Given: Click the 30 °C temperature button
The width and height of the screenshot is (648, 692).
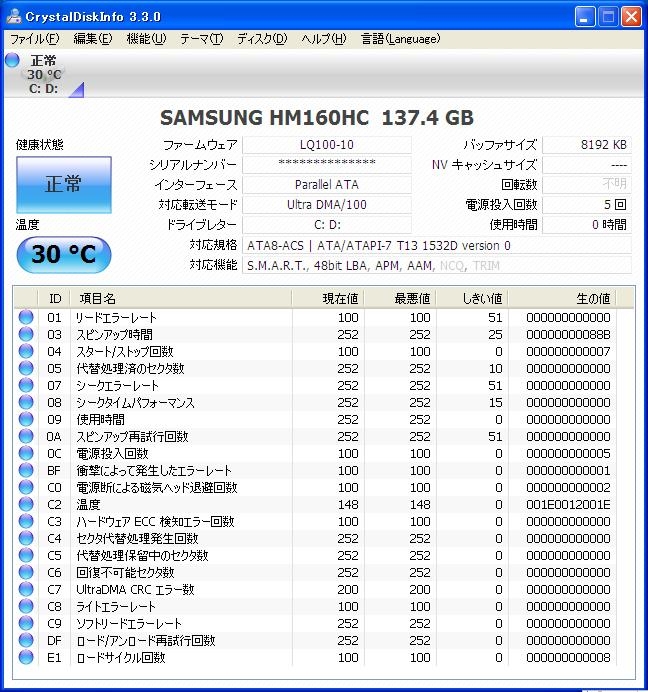Looking at the screenshot, I should click(x=64, y=255).
